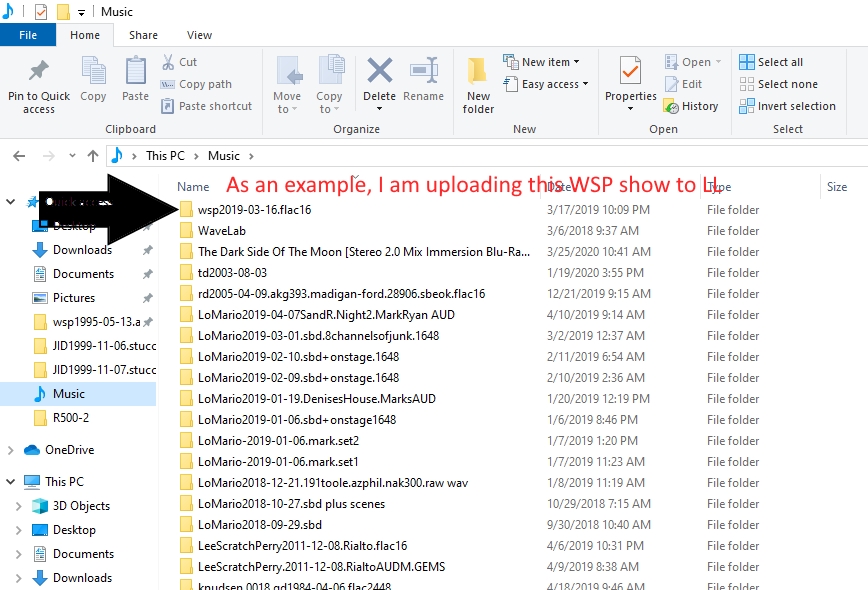Select LoMario-2019-01-06.mark.set2 folder
This screenshot has height=590, width=868.
coord(278,441)
